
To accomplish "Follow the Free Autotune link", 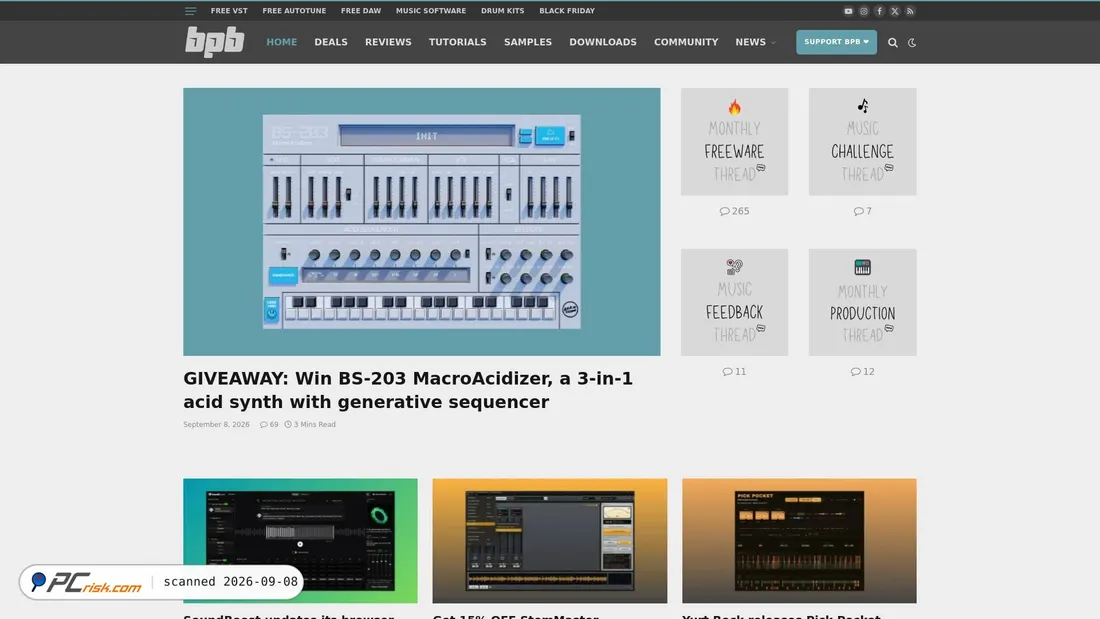I will tap(294, 11).
